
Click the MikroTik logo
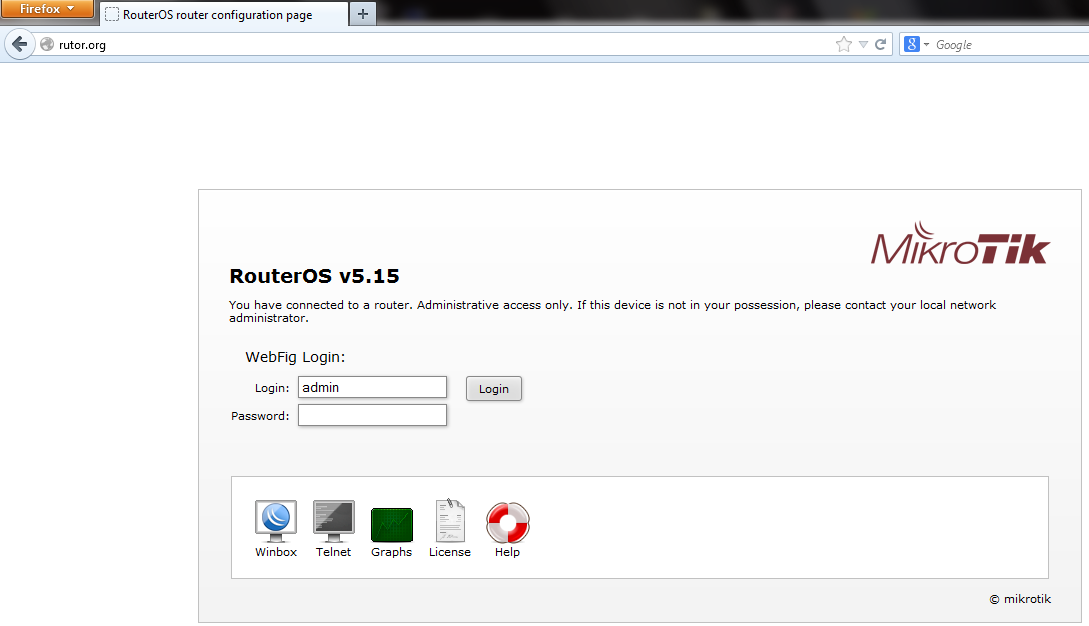point(961,243)
